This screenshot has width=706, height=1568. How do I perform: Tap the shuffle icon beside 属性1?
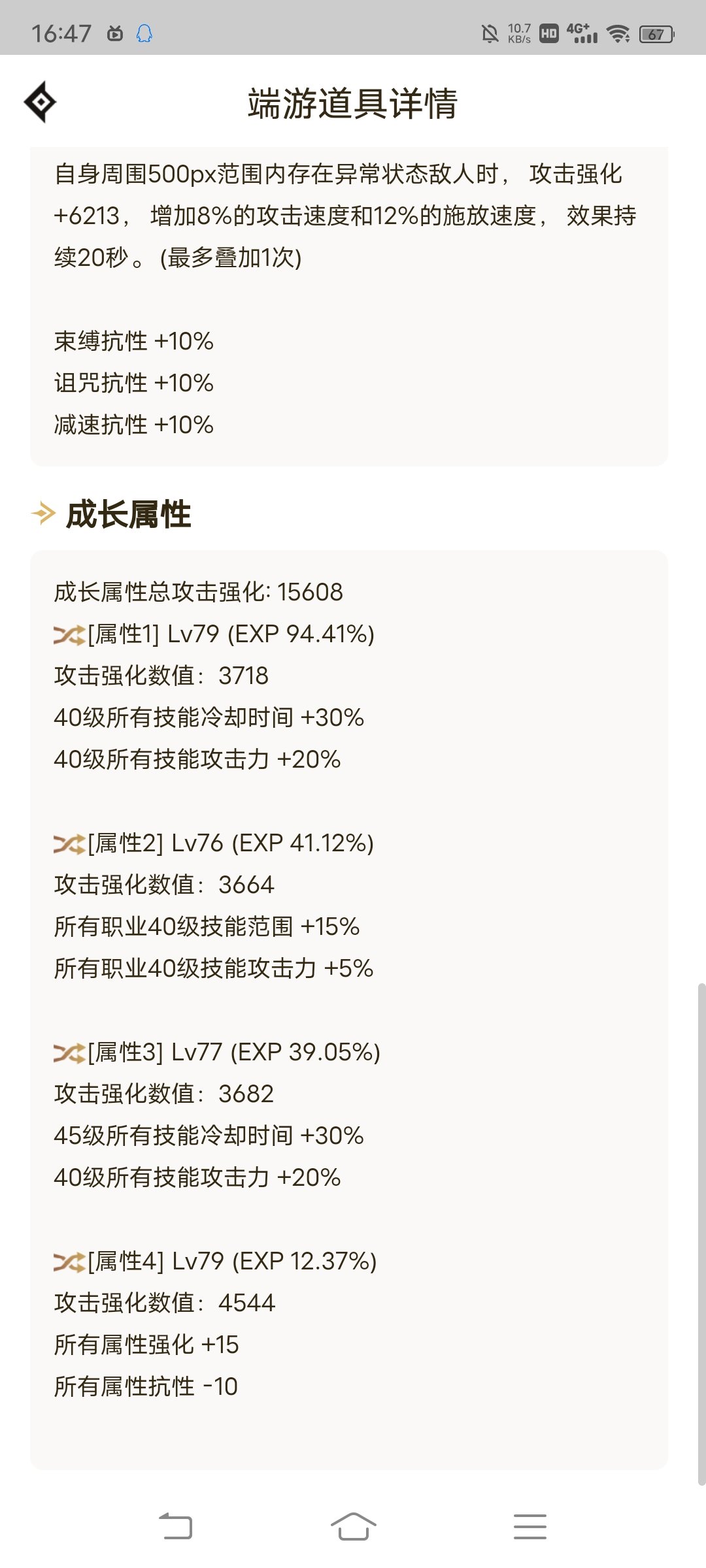click(x=69, y=634)
